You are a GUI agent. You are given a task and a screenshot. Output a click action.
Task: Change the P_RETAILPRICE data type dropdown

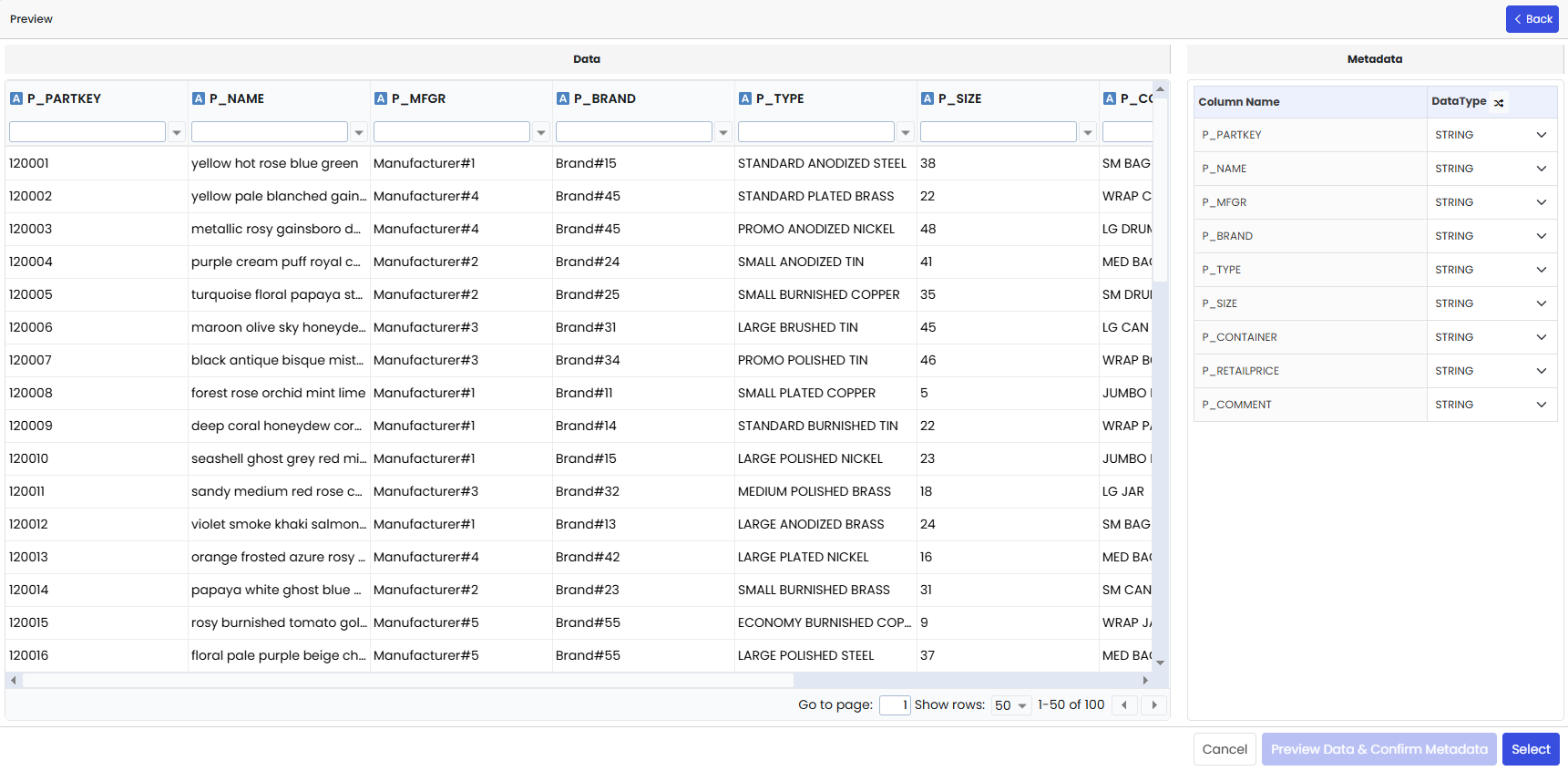pyautogui.click(x=1491, y=371)
